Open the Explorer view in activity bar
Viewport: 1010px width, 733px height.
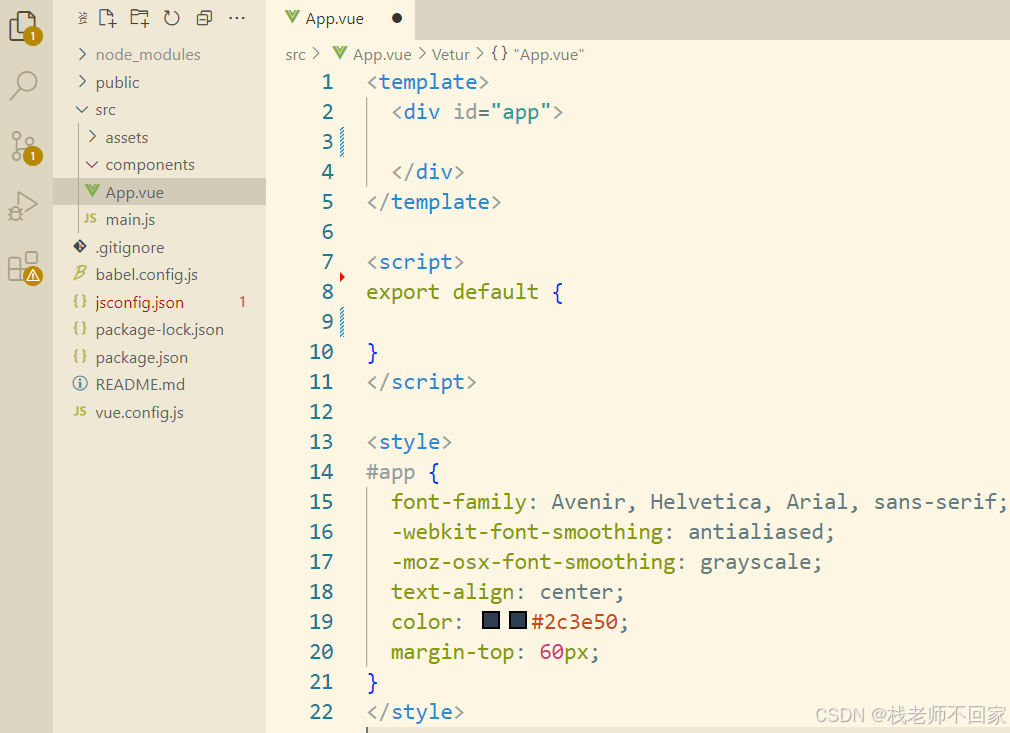(24, 26)
